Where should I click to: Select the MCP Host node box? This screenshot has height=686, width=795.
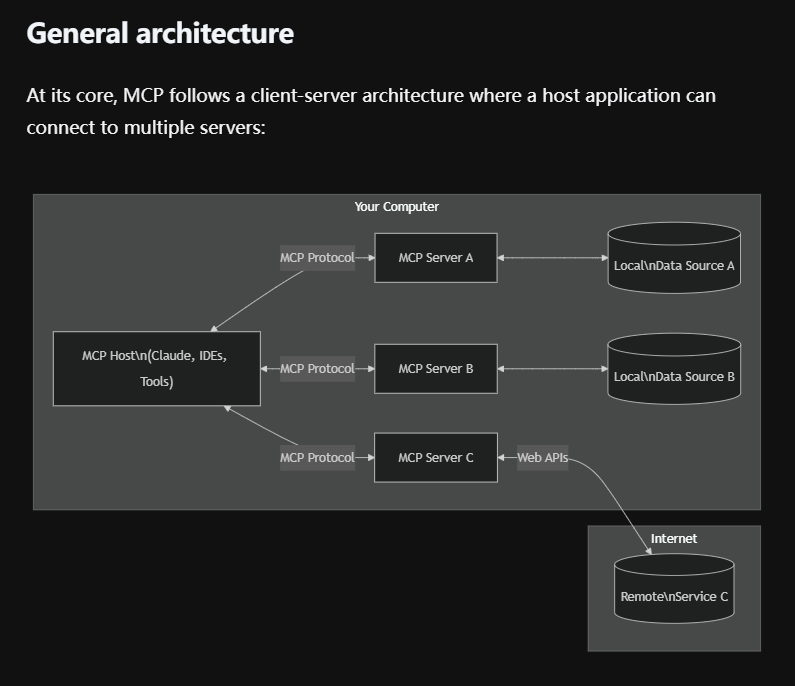pos(157,369)
